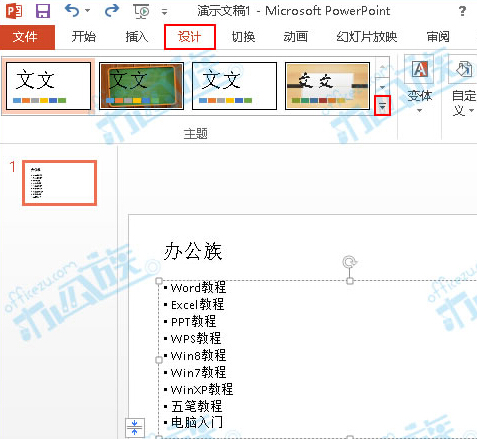The width and height of the screenshot is (477, 439).
Task: Click the next theme row arrow button
Action: [x=382, y=87]
